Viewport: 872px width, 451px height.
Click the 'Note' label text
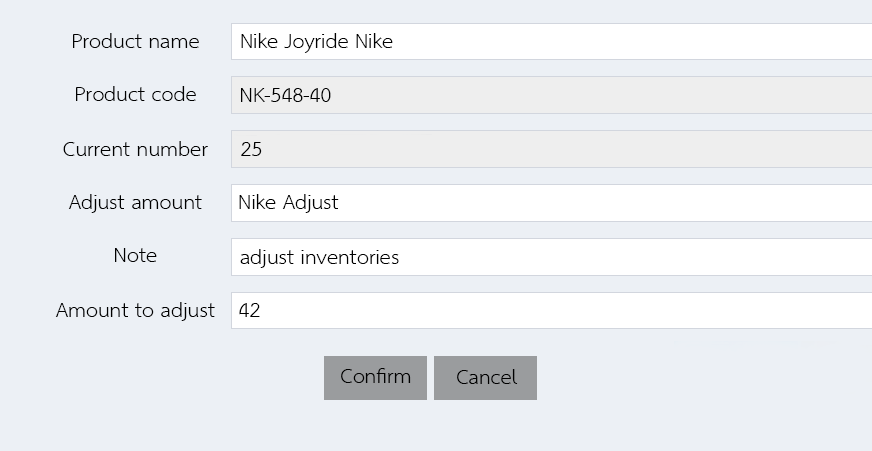pyautogui.click(x=135, y=256)
